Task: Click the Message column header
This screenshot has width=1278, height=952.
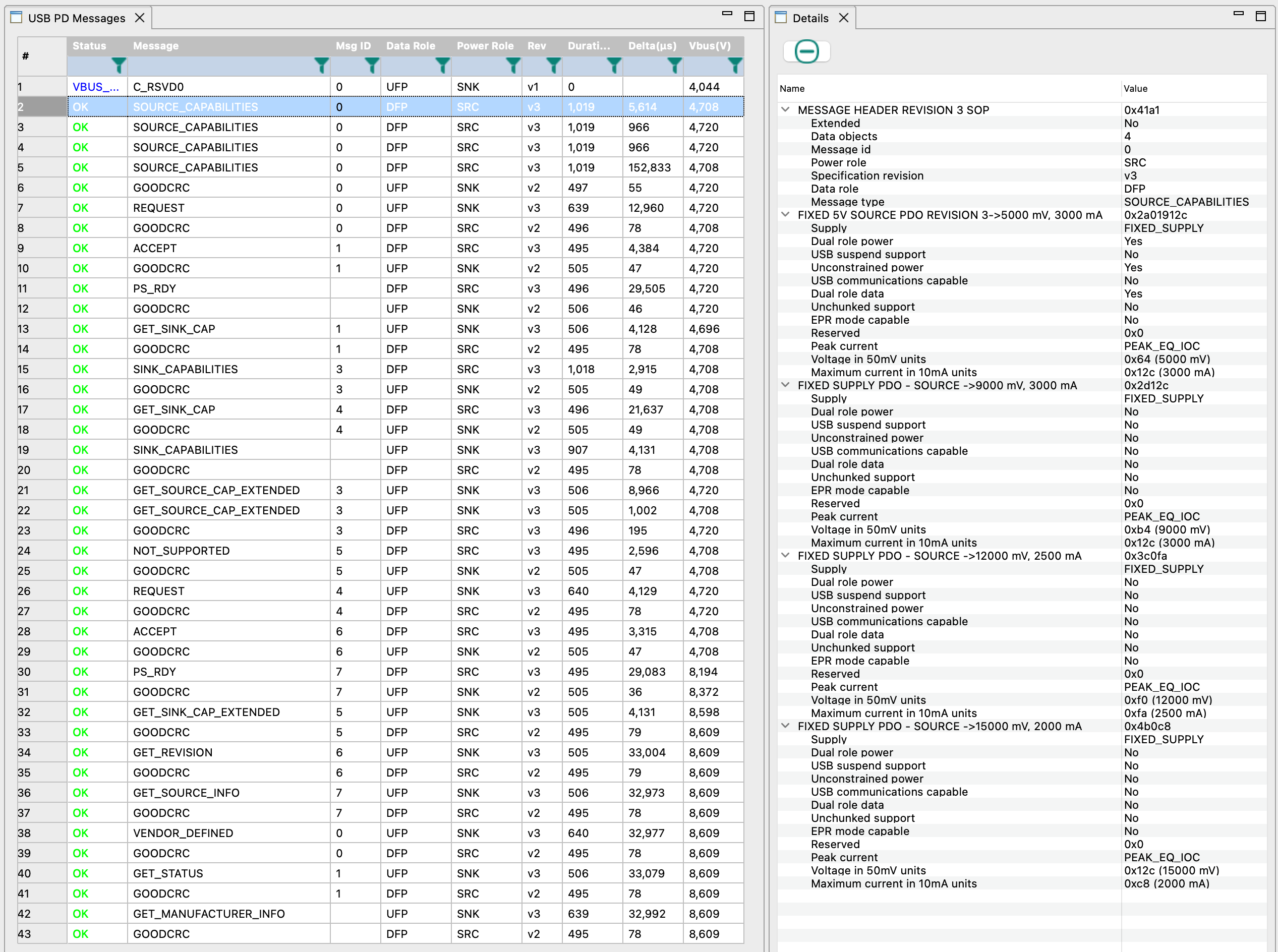Action: [156, 45]
